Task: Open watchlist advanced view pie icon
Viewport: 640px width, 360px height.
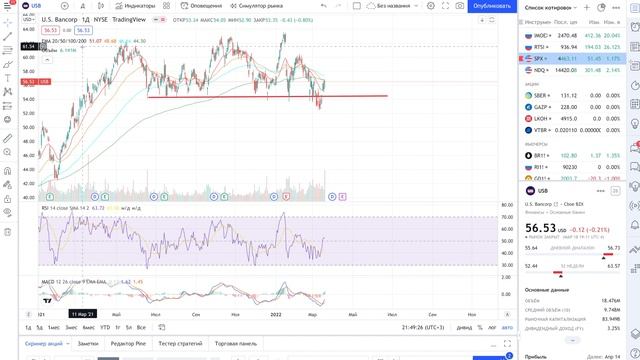Action: click(601, 7)
